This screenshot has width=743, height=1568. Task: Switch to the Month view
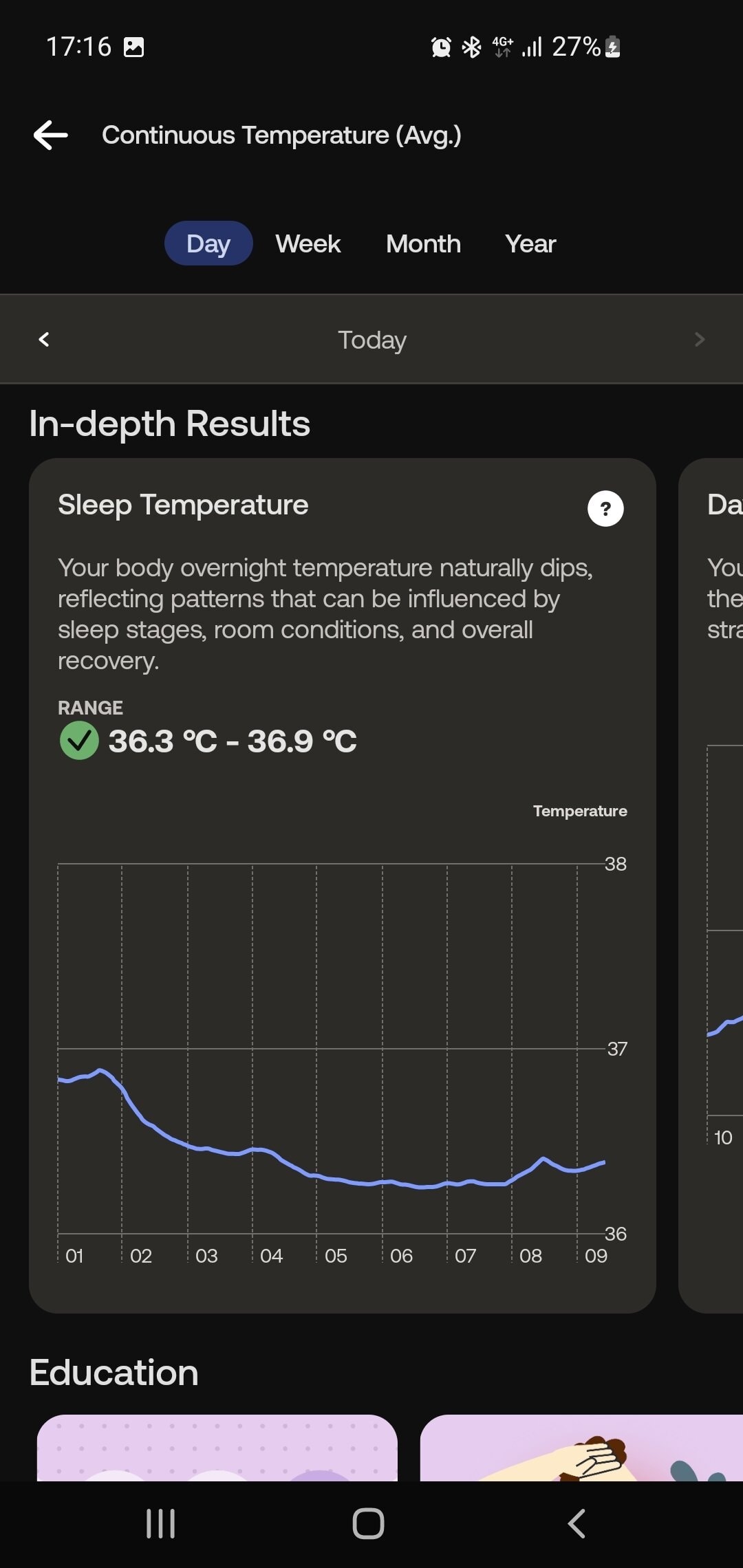pos(423,243)
